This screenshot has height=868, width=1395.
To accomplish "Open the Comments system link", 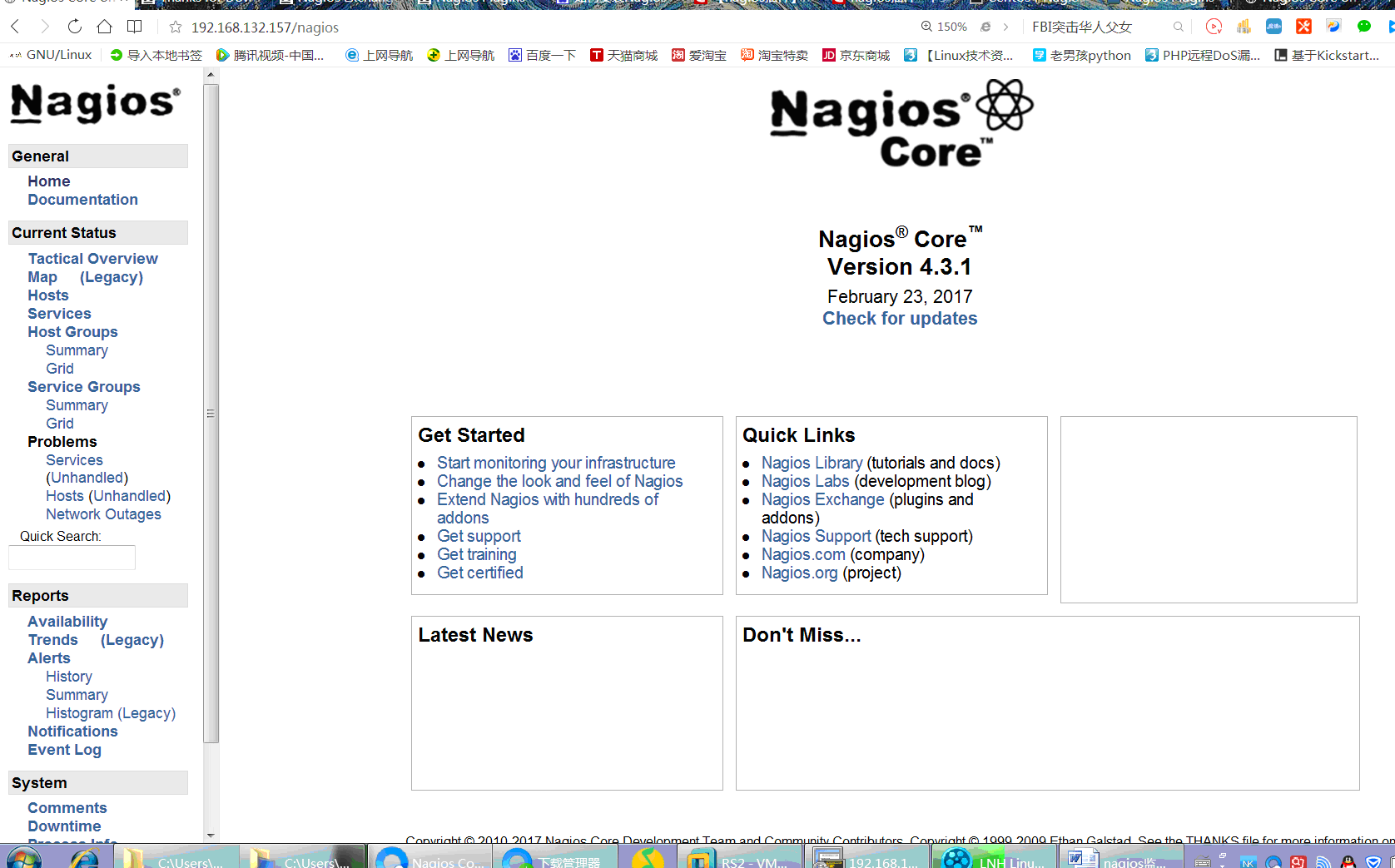I will pos(67,808).
